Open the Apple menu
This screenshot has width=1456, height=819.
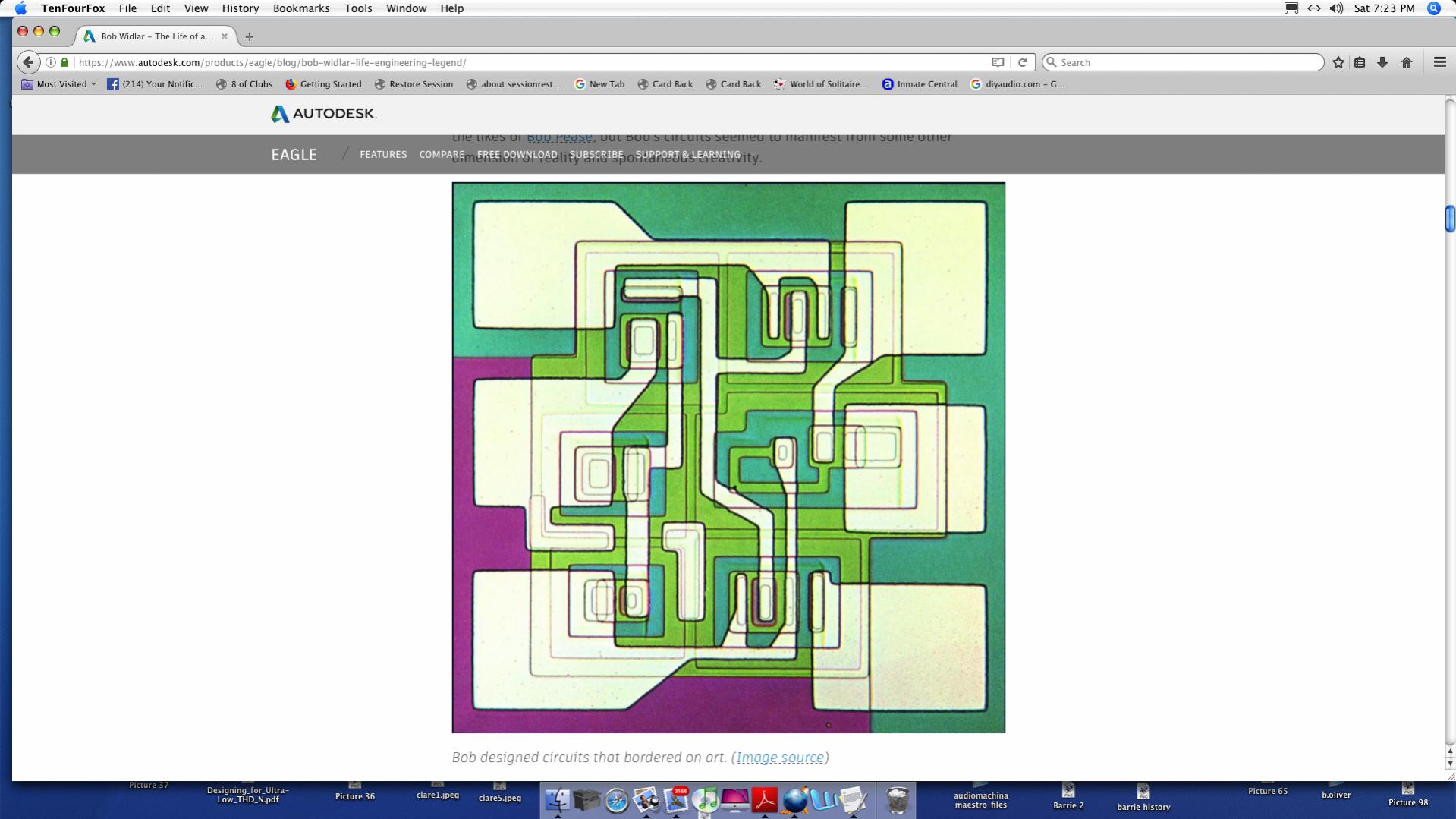tap(20, 8)
